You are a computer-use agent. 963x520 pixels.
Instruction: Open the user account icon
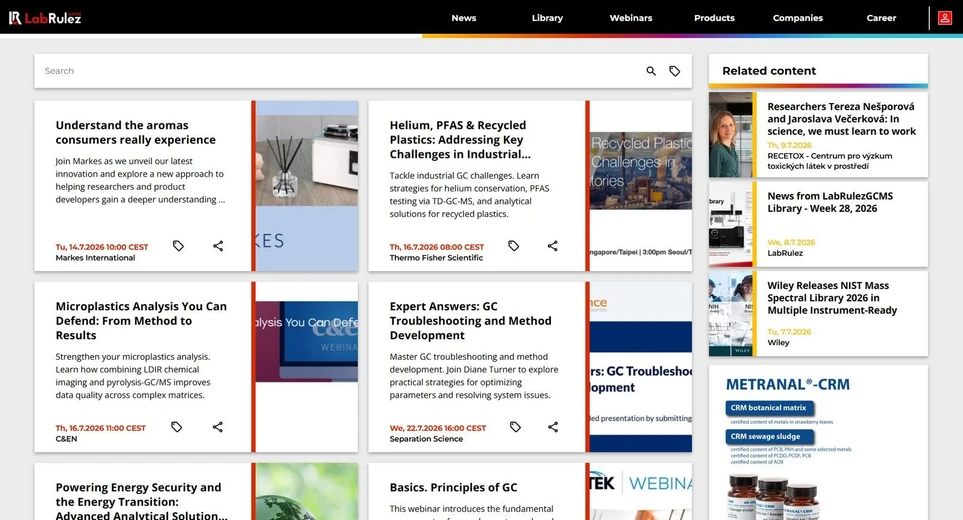[945, 18]
